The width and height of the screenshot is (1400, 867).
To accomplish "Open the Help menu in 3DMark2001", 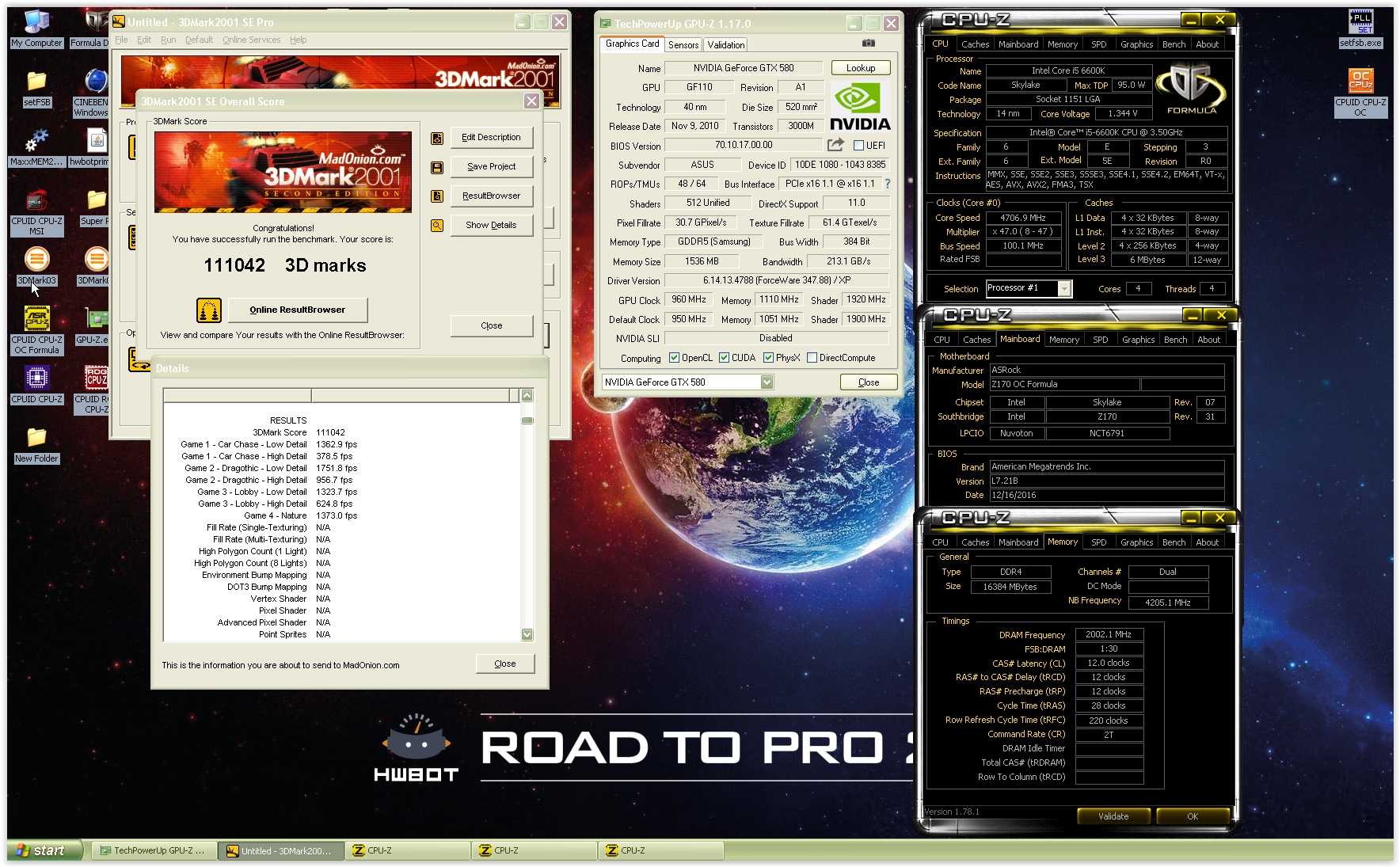I will tap(298, 40).
